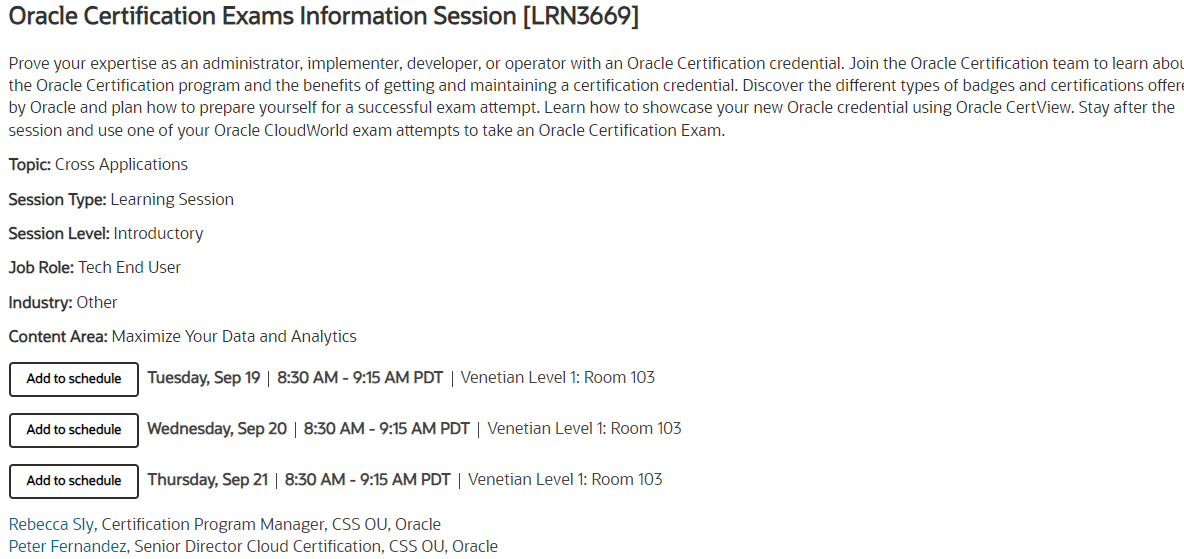
Task: Click Maximize Your Data and Analytics text
Action: (x=234, y=336)
